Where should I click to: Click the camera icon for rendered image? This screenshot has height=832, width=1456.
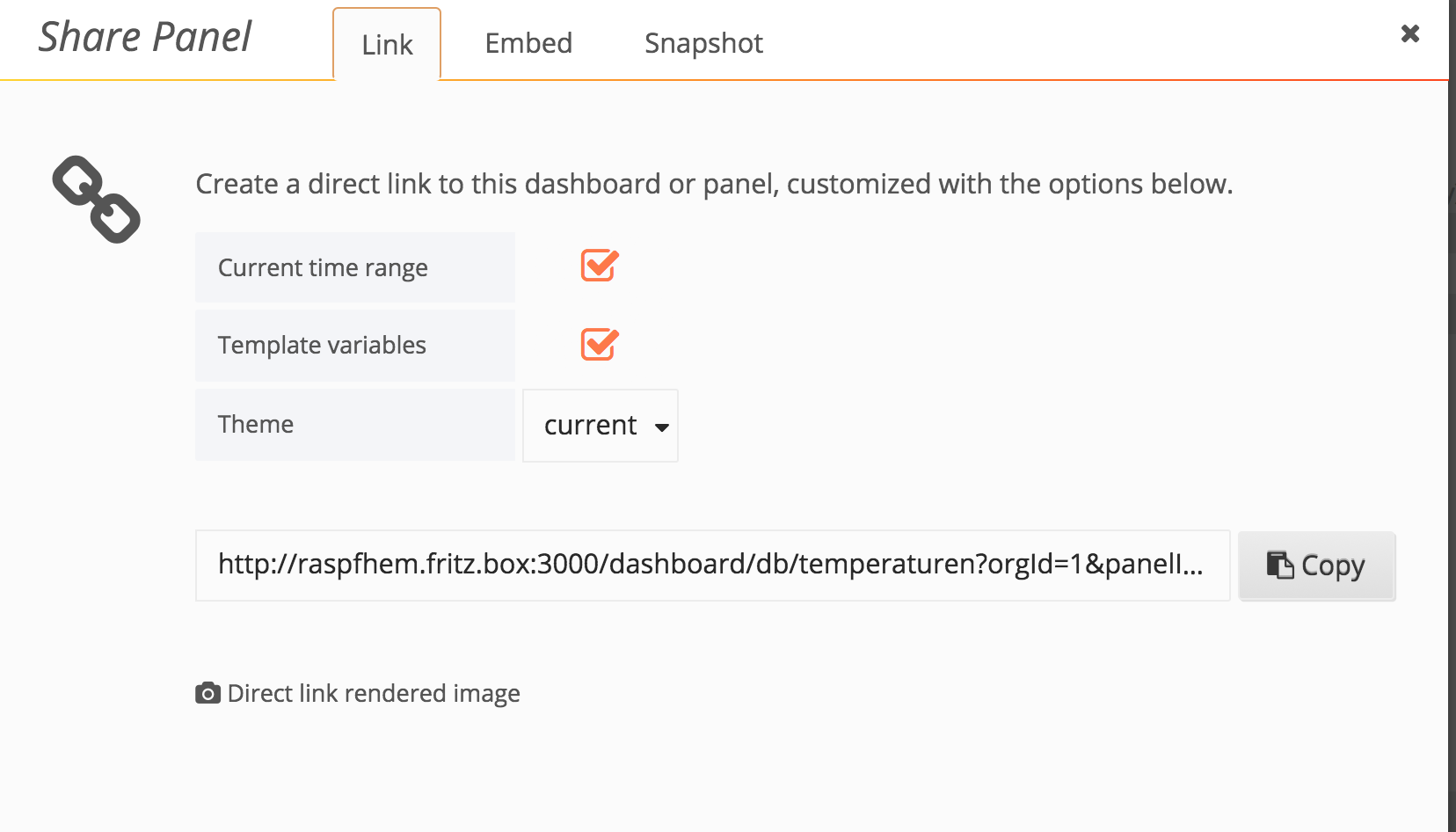tap(207, 694)
